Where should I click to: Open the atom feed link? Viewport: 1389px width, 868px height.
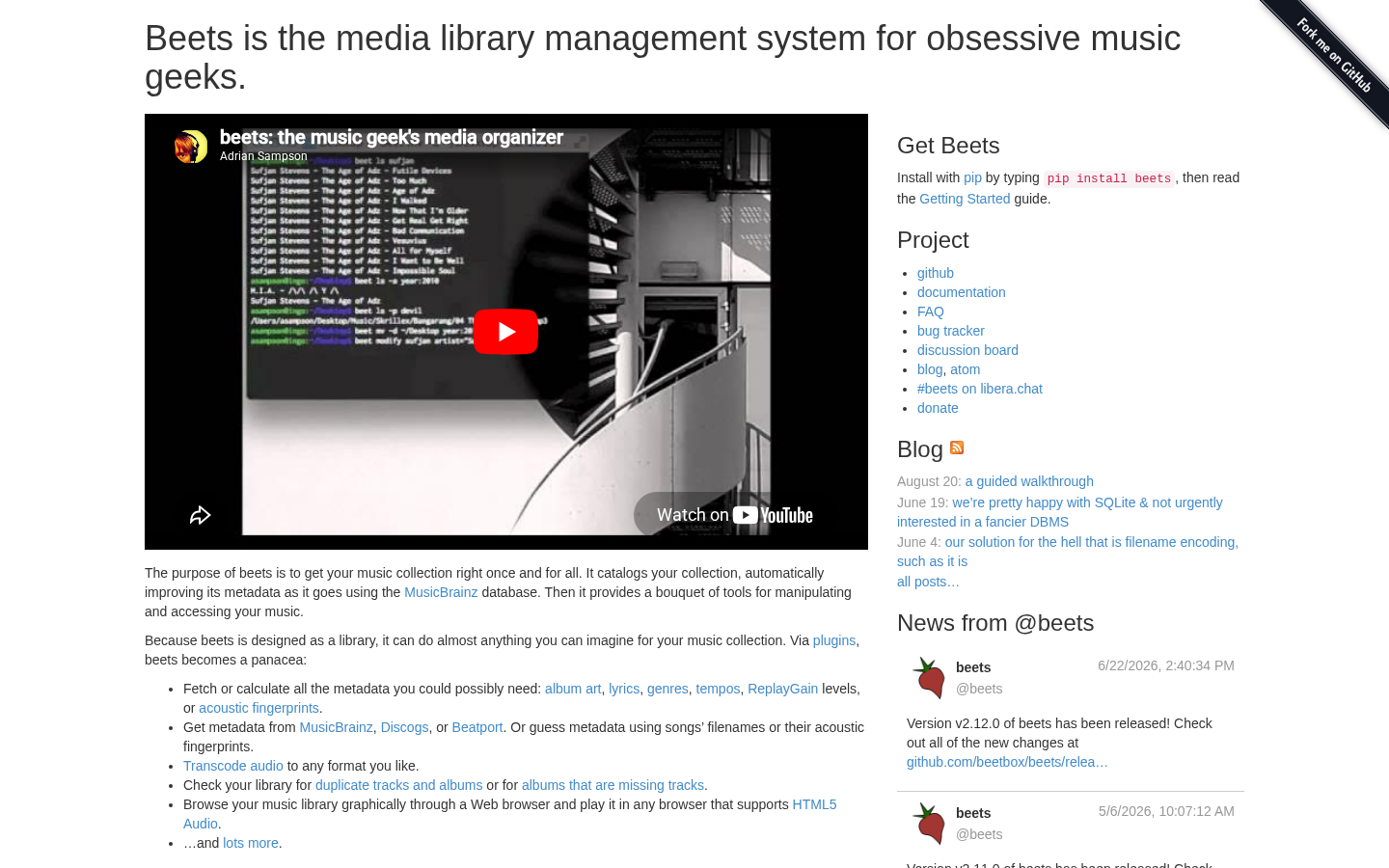point(965,369)
